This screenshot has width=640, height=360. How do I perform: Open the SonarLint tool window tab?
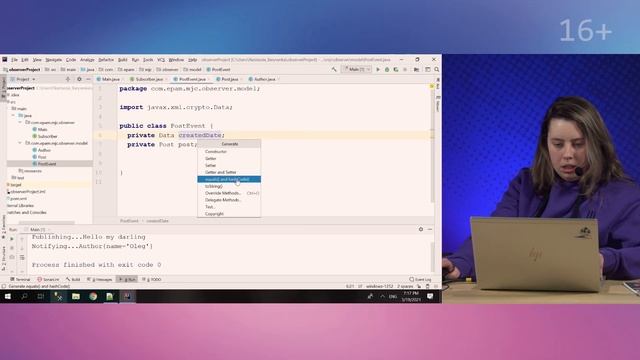(x=48, y=280)
